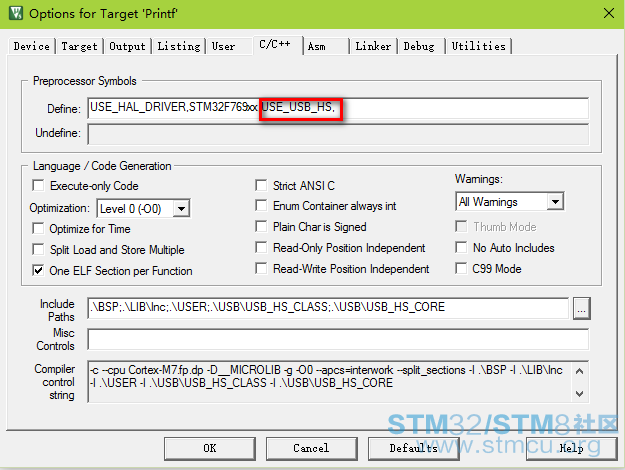Click the Include Paths field

pyautogui.click(x=328, y=307)
